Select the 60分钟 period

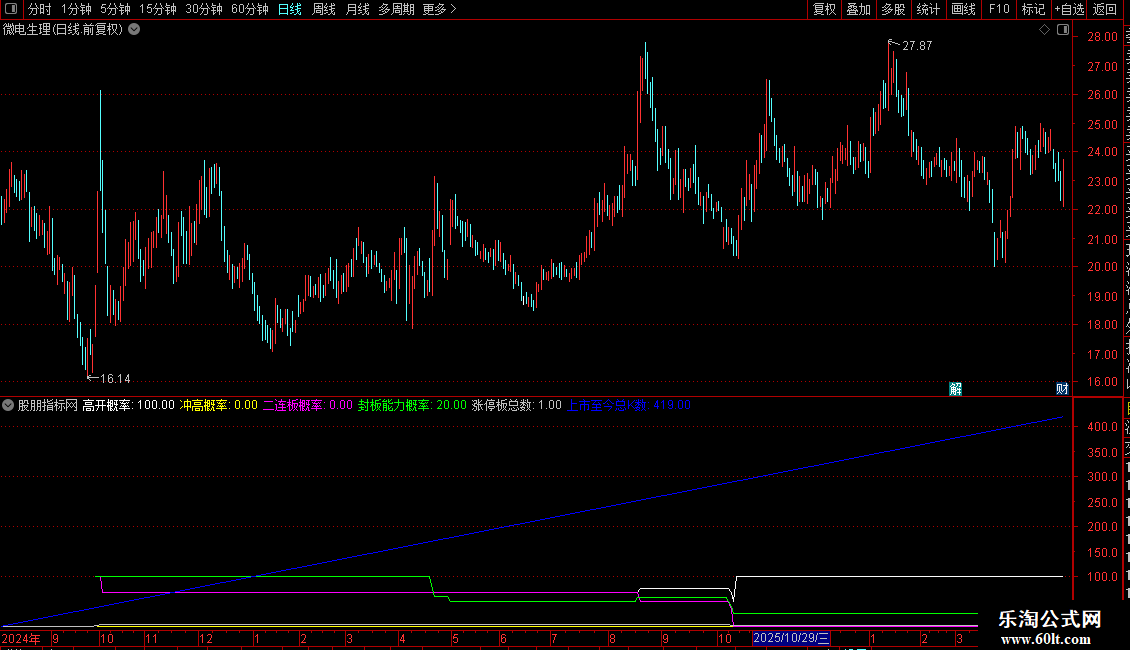[250, 9]
